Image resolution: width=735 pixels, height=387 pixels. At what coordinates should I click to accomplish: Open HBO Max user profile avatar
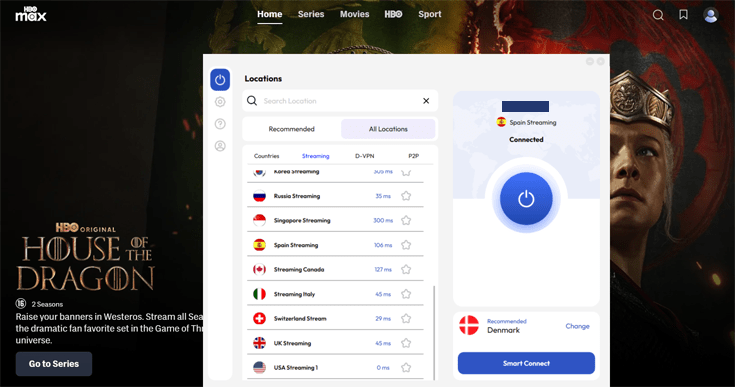pos(711,15)
